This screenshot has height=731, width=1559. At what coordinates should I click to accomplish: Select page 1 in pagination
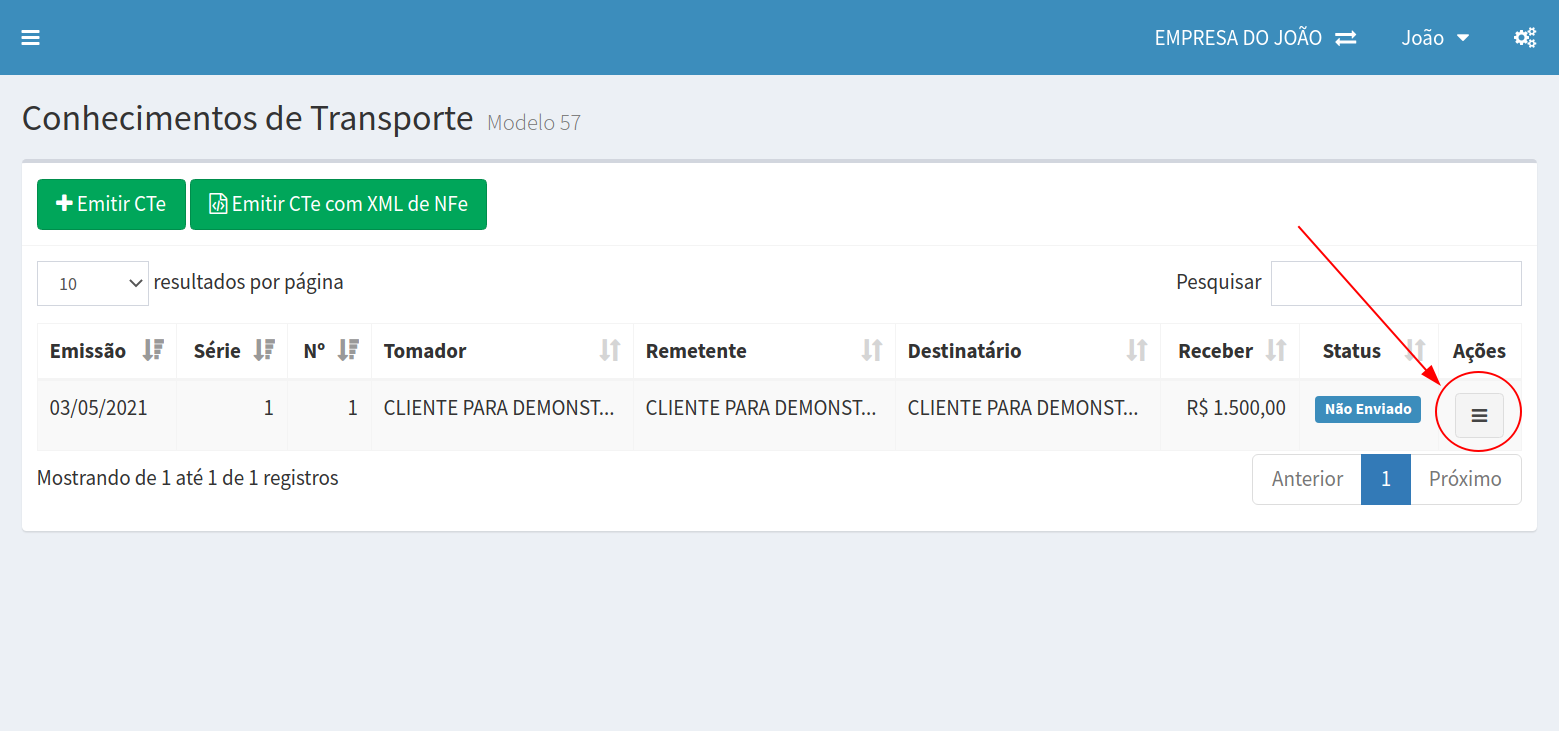coord(1385,479)
